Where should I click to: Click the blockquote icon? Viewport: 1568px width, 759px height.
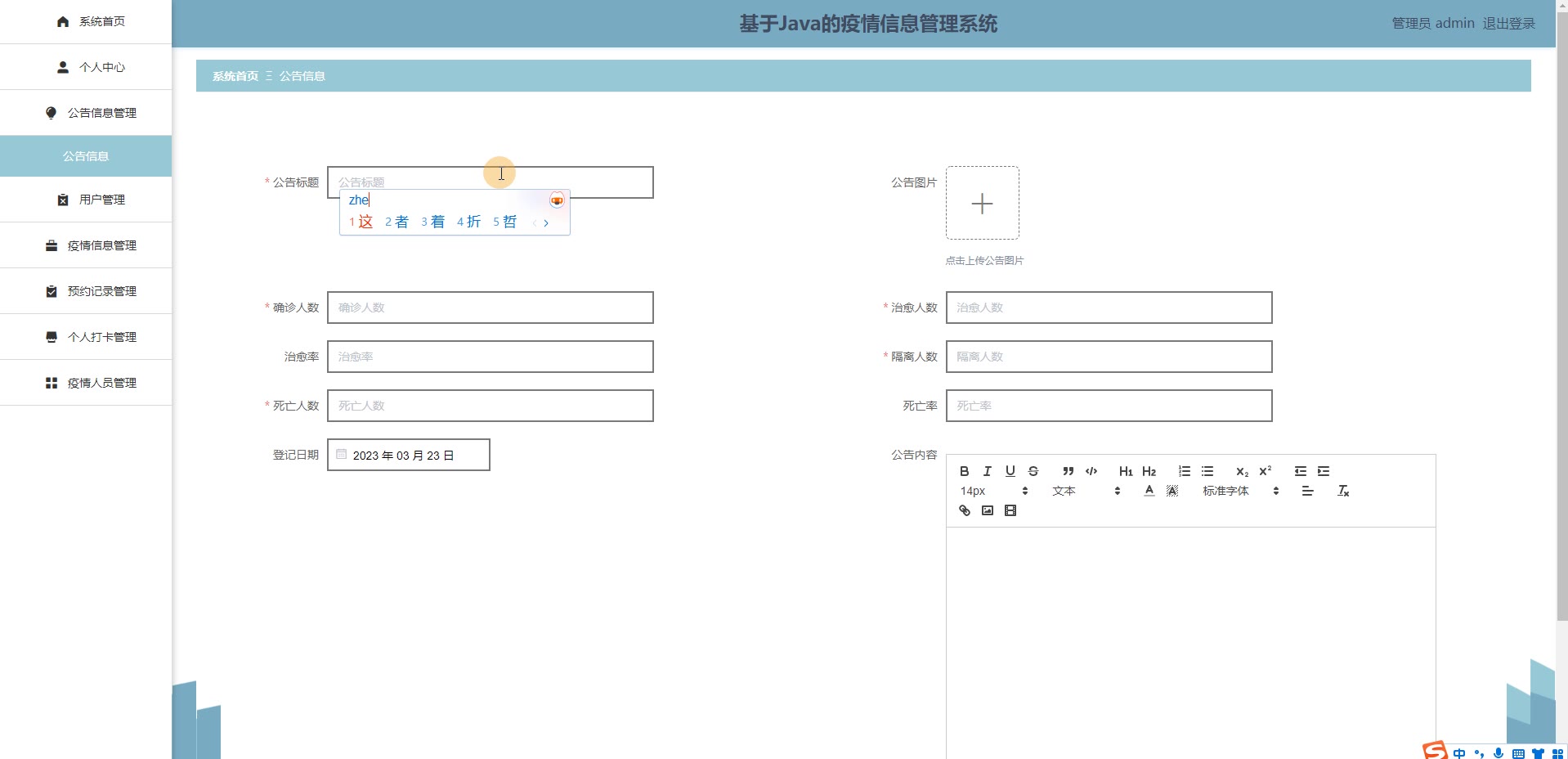click(1068, 471)
